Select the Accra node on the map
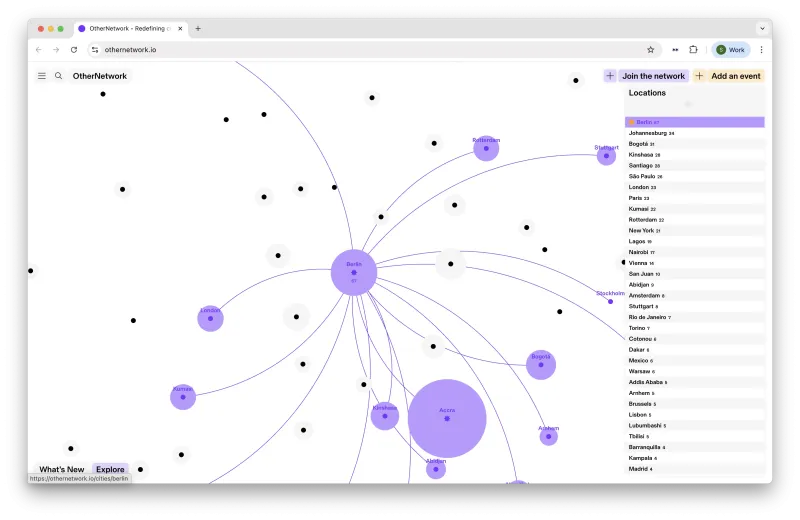The image size is (800, 520). [447, 418]
